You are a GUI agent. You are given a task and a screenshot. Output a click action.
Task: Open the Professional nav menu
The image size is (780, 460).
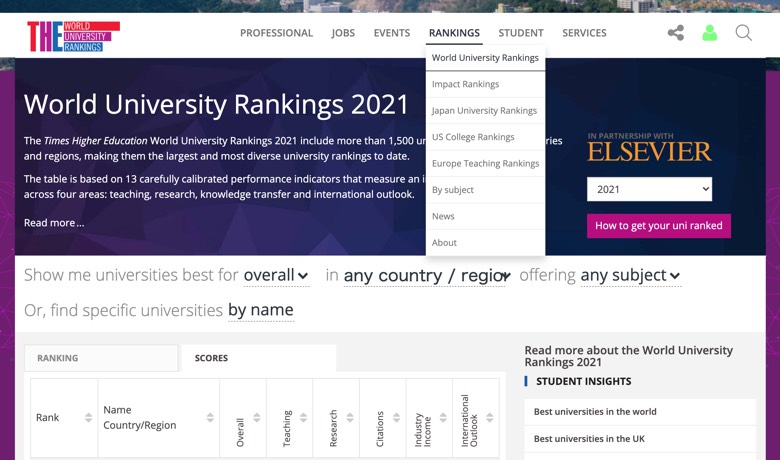(x=277, y=33)
